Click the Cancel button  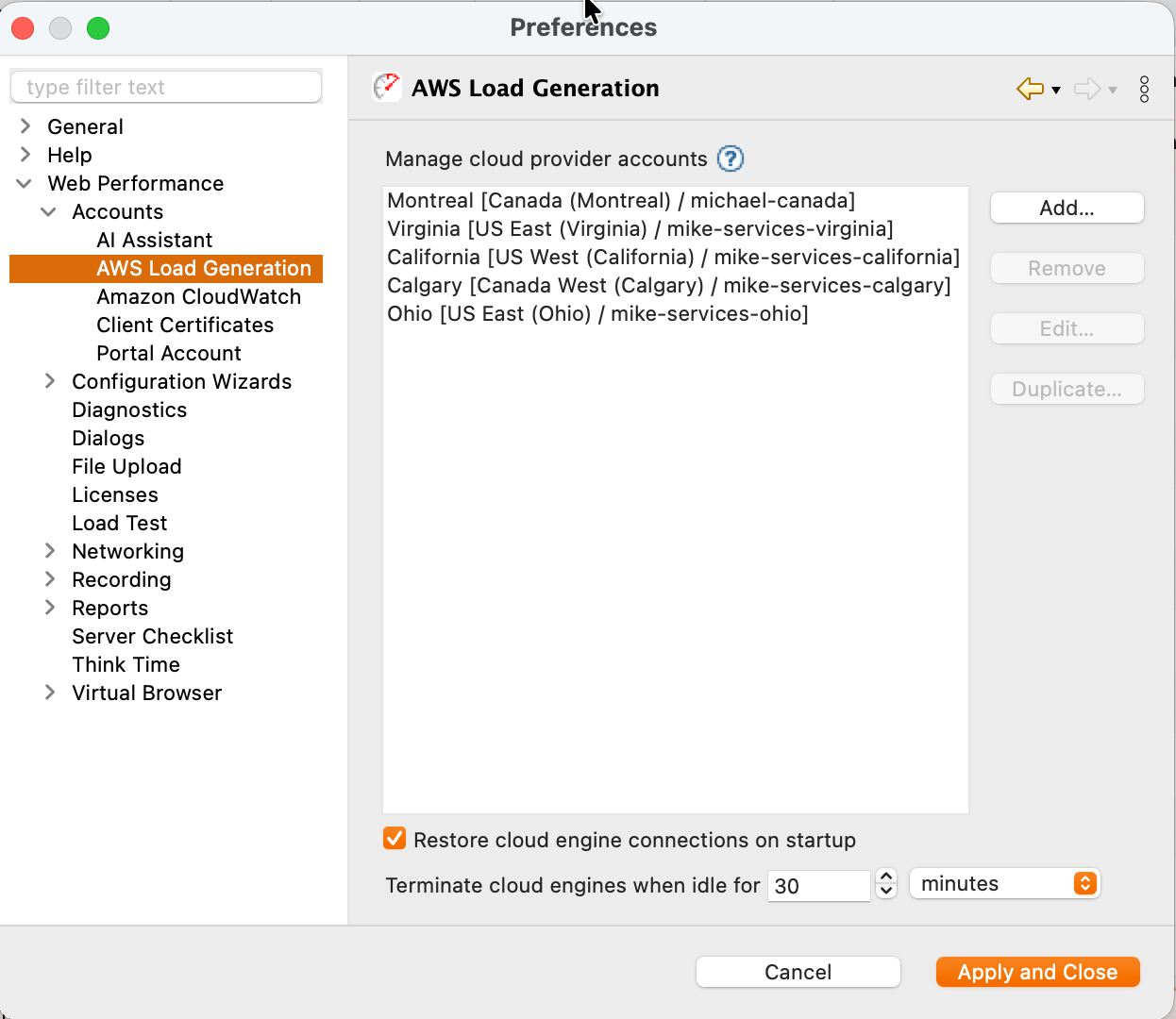tap(798, 972)
